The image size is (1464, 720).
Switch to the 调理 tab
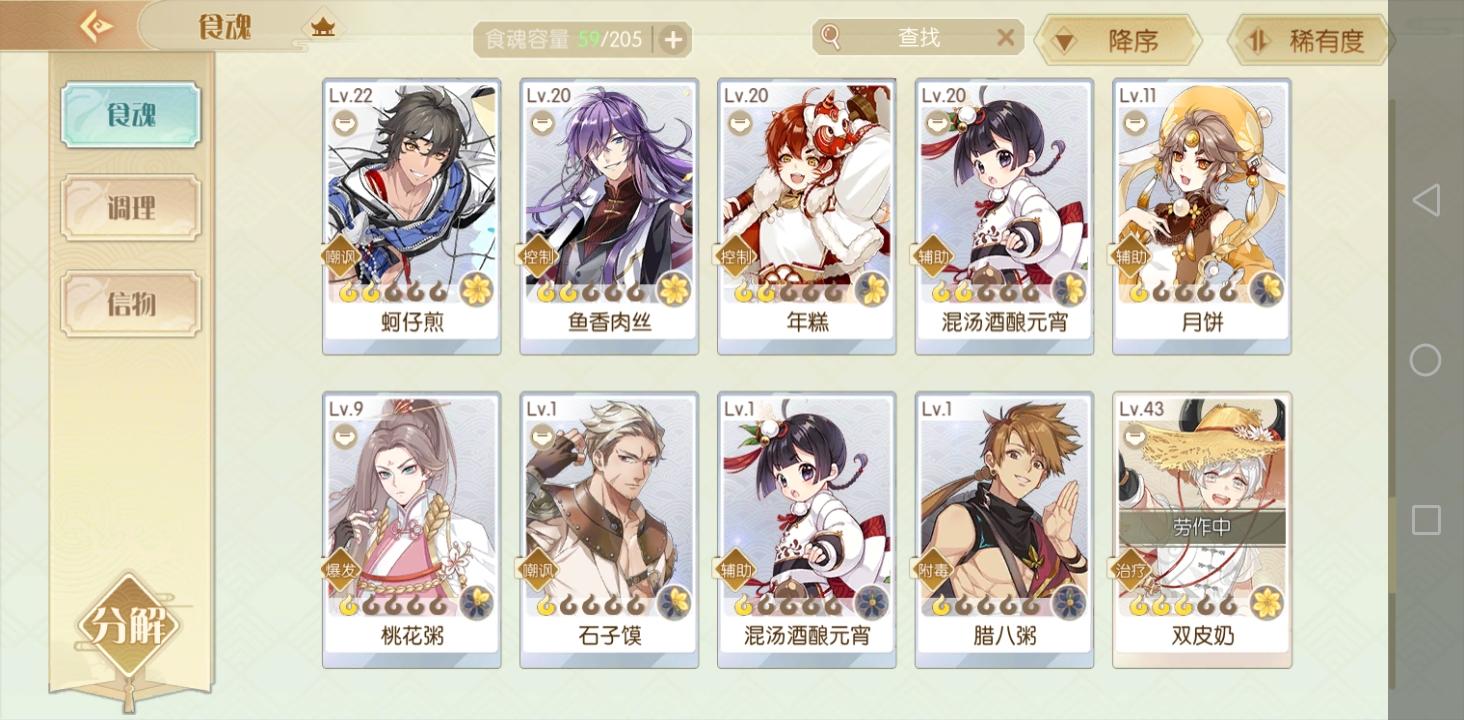(131, 208)
